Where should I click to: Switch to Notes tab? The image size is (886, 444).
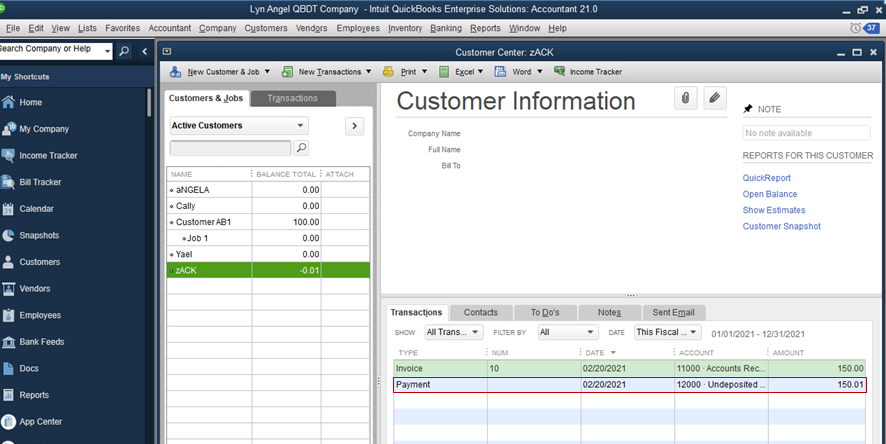[x=609, y=312]
